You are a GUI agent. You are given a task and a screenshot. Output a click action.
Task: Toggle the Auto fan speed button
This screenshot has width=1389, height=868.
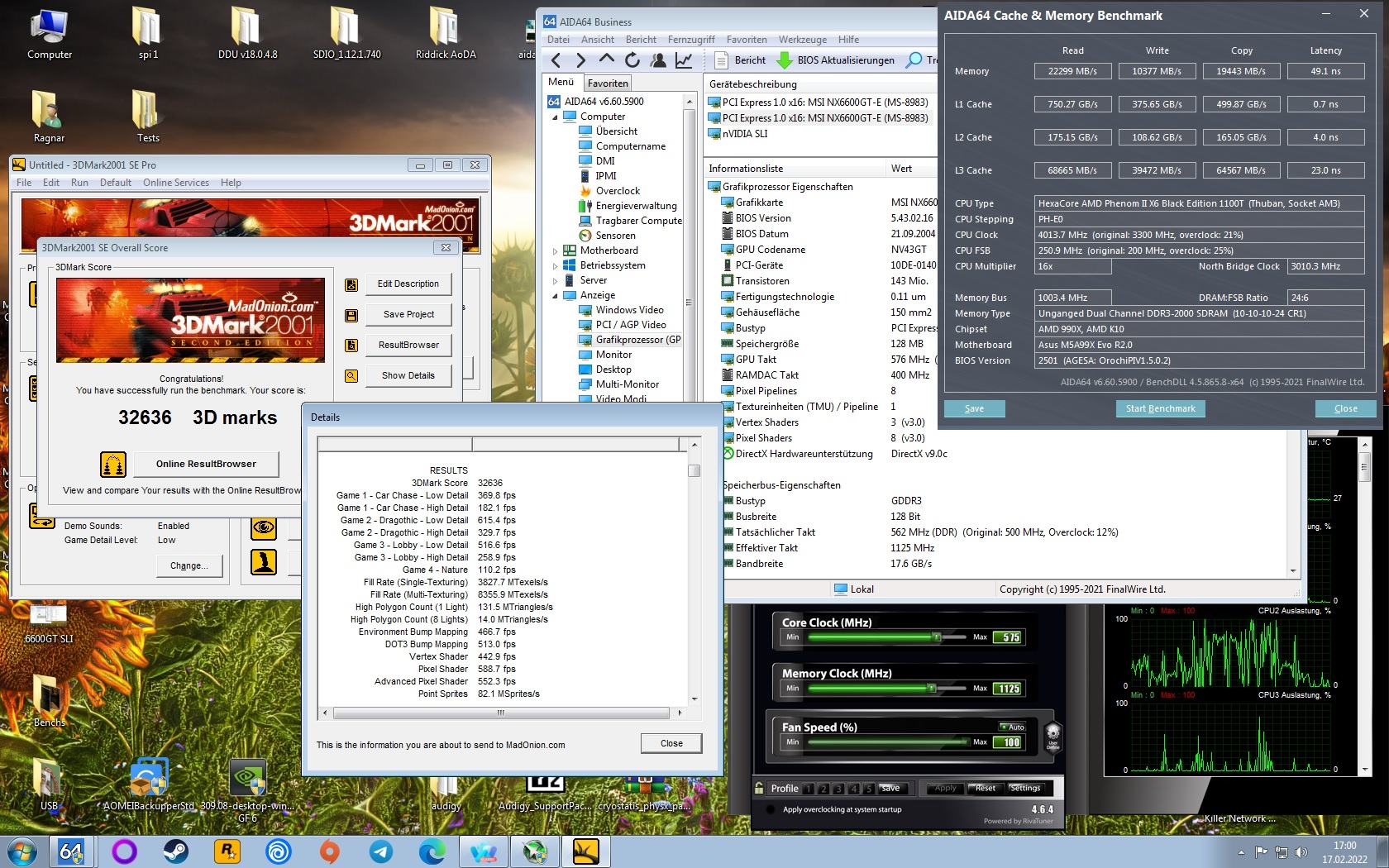tap(1012, 727)
